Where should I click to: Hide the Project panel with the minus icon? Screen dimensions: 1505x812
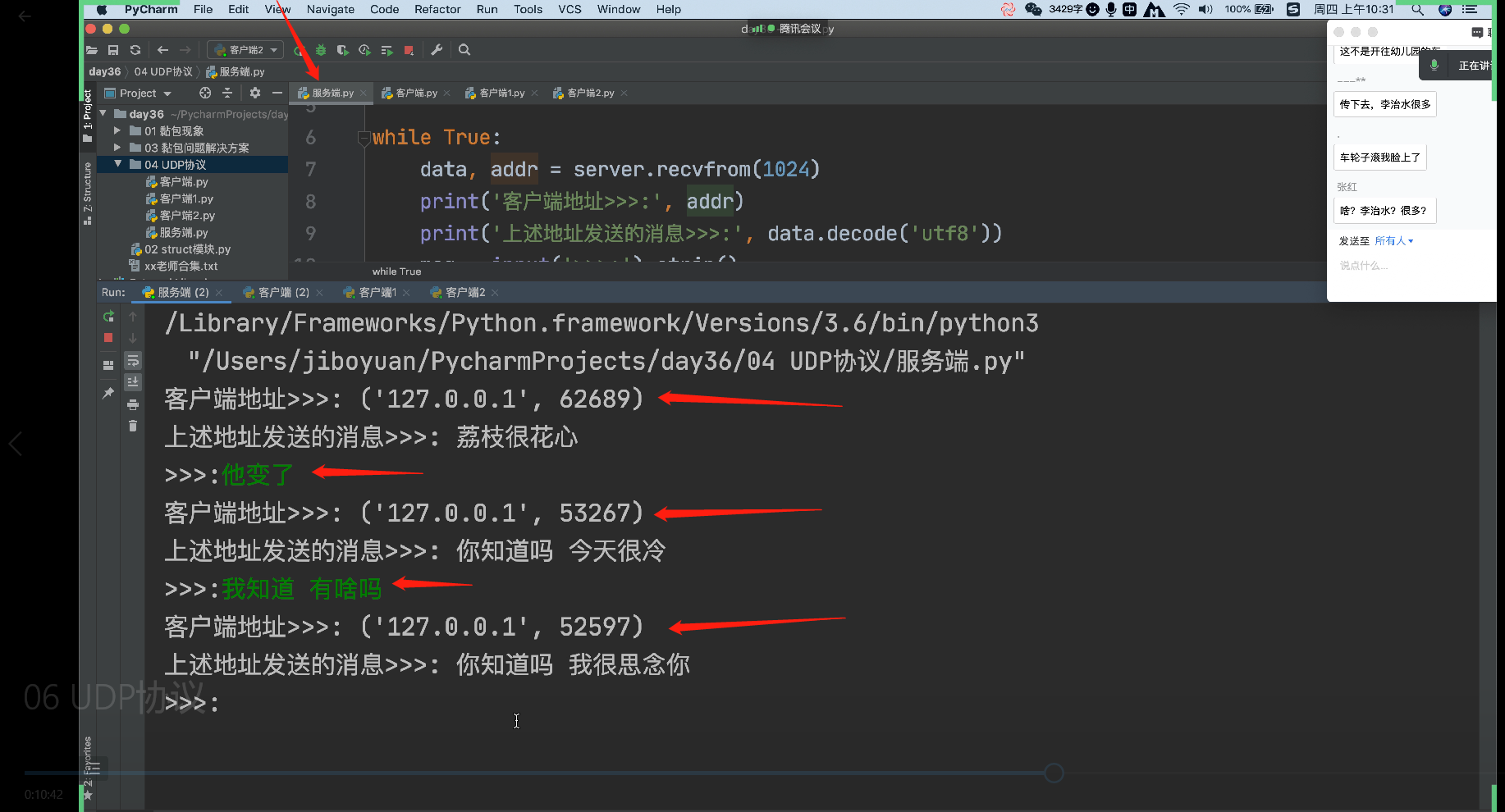(x=277, y=93)
